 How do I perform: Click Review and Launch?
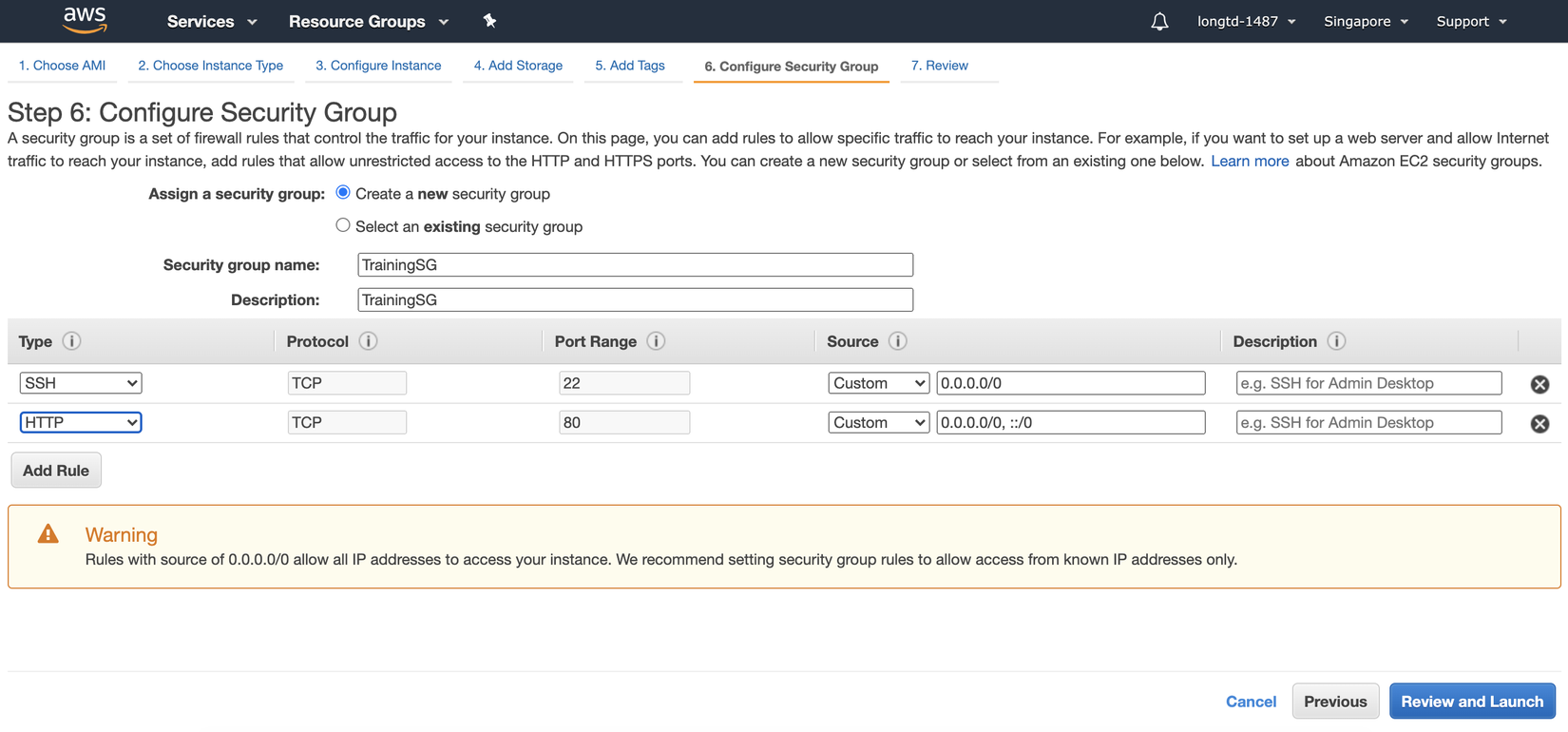[1471, 702]
